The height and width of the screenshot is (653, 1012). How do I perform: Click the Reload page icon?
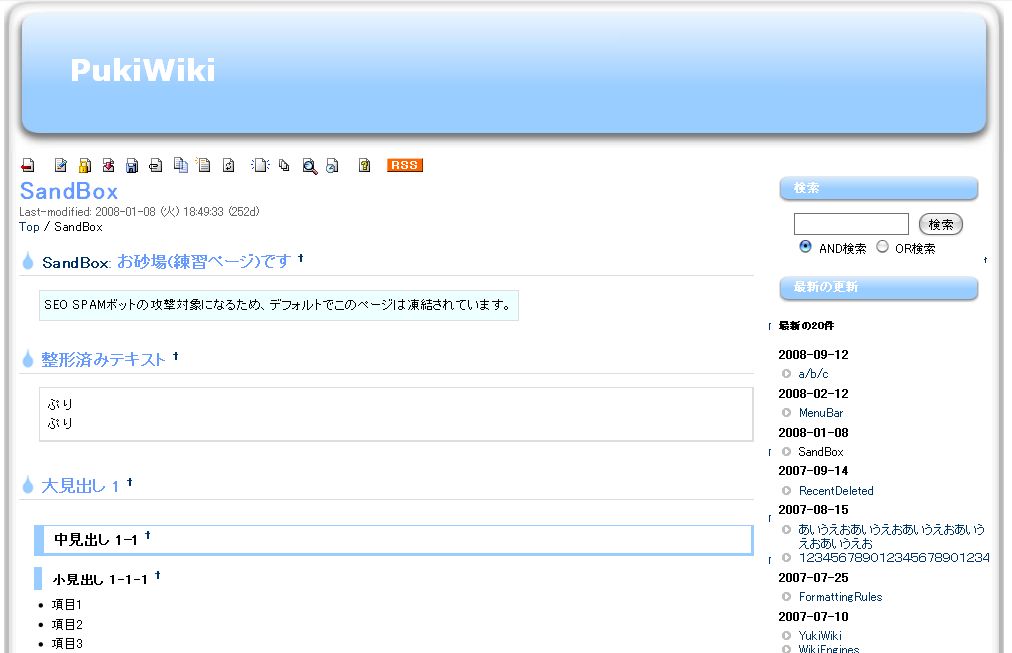[x=228, y=166]
